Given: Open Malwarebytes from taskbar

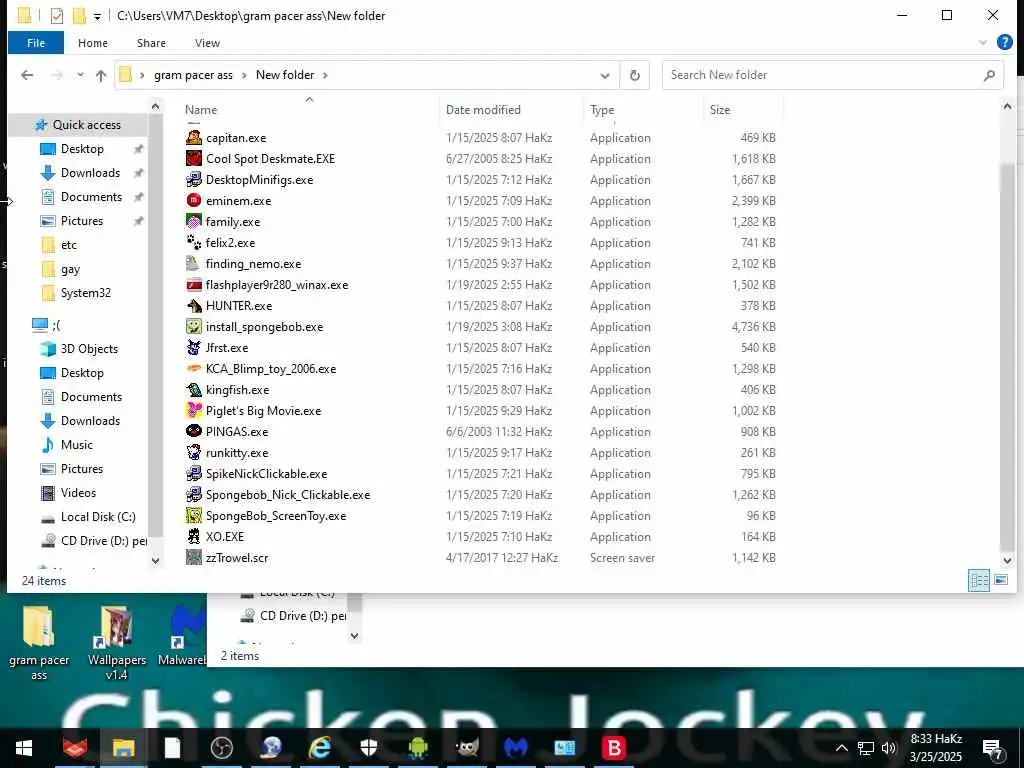Looking at the screenshot, I should (x=516, y=748).
